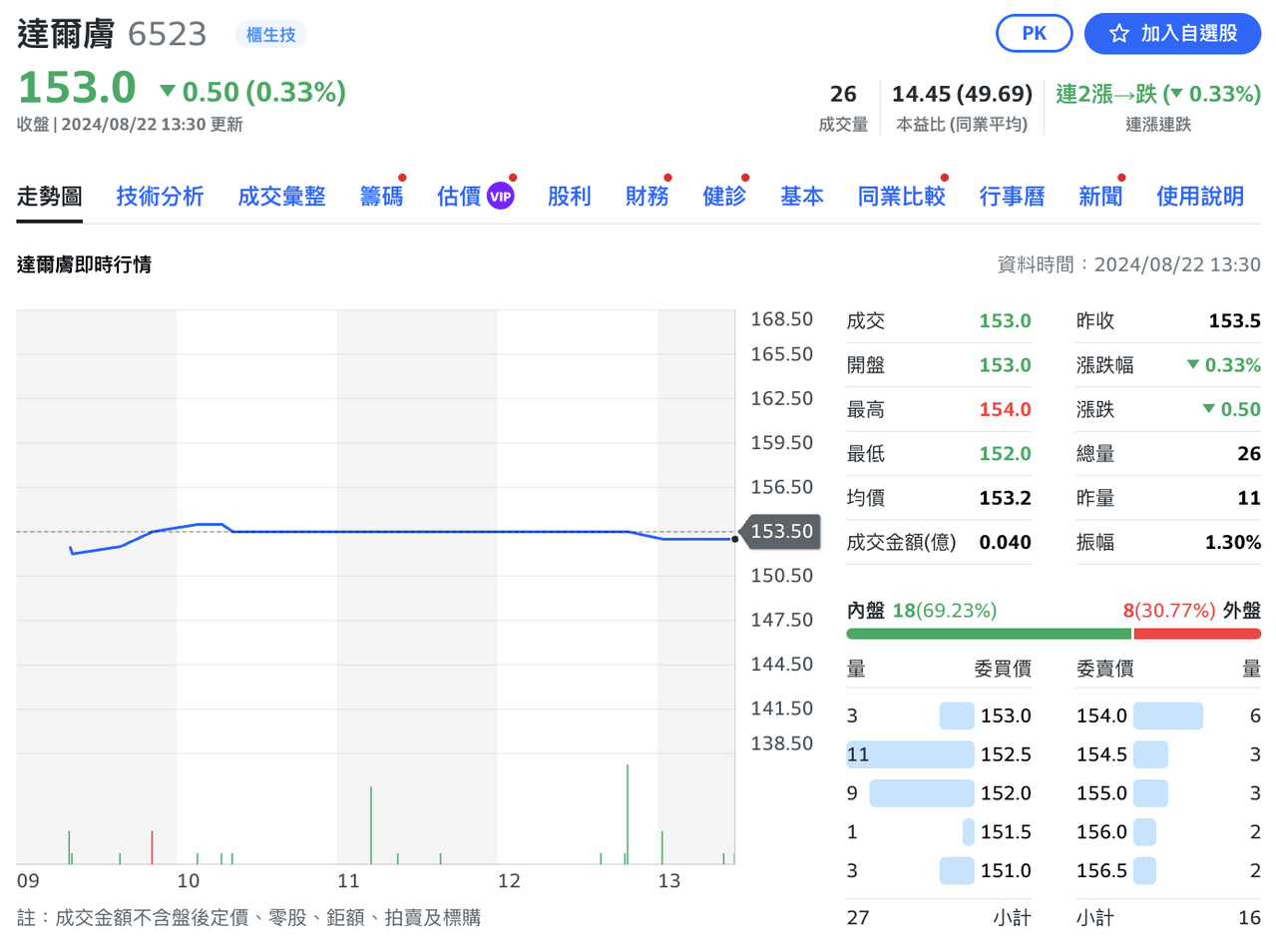View the 同業比較 tab
The height and width of the screenshot is (952, 1276).
pos(901,197)
